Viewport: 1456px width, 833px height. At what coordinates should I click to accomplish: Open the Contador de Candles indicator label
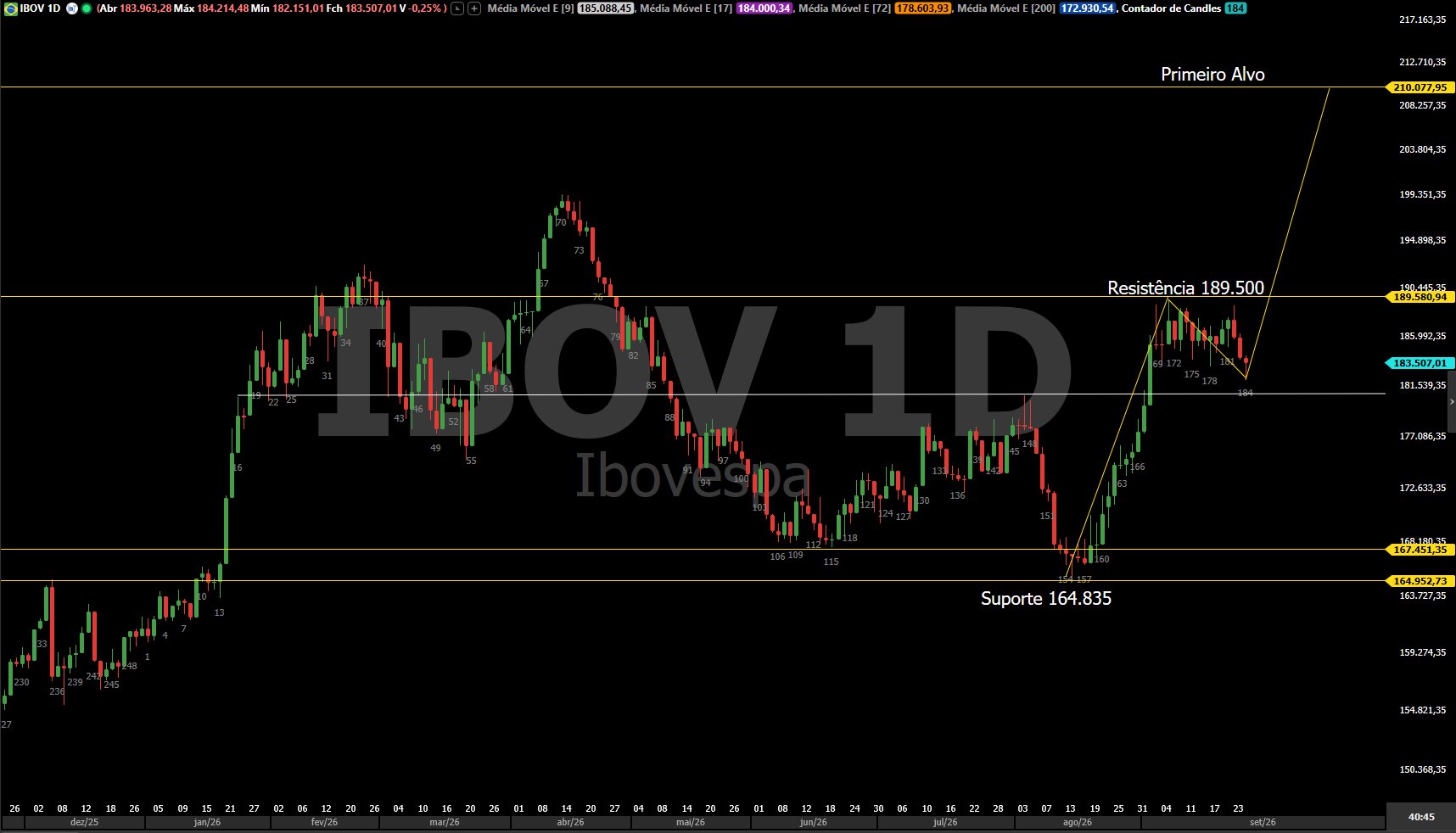point(1172,8)
